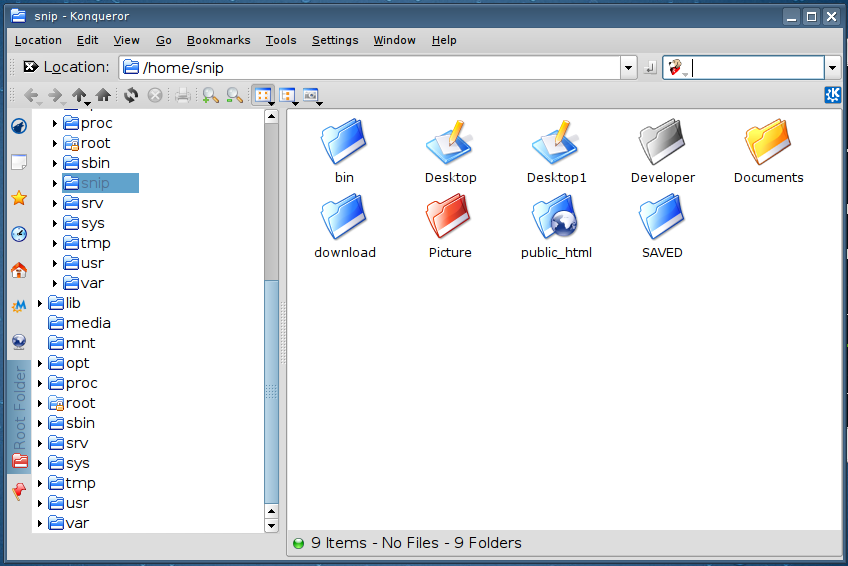Screen dimensions: 848x566
Task: Go to home folder via toolbar
Action: click(103, 96)
